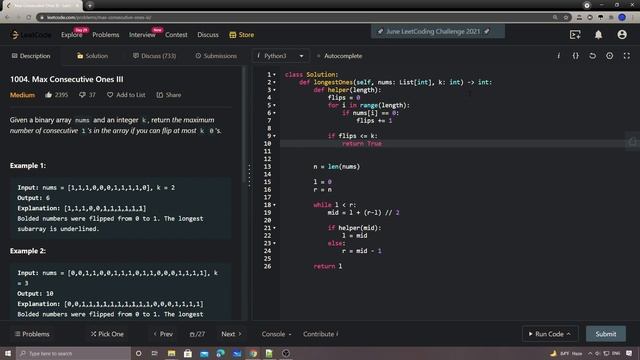
Task: Open the Mail app in taskbar
Action: click(204, 353)
